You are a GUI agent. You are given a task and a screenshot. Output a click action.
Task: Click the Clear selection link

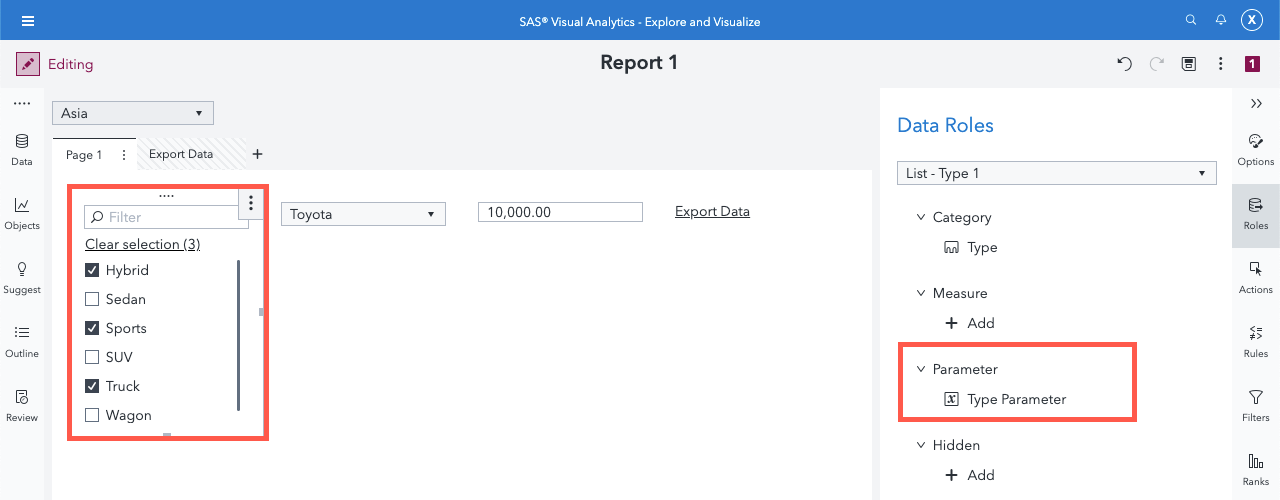142,244
